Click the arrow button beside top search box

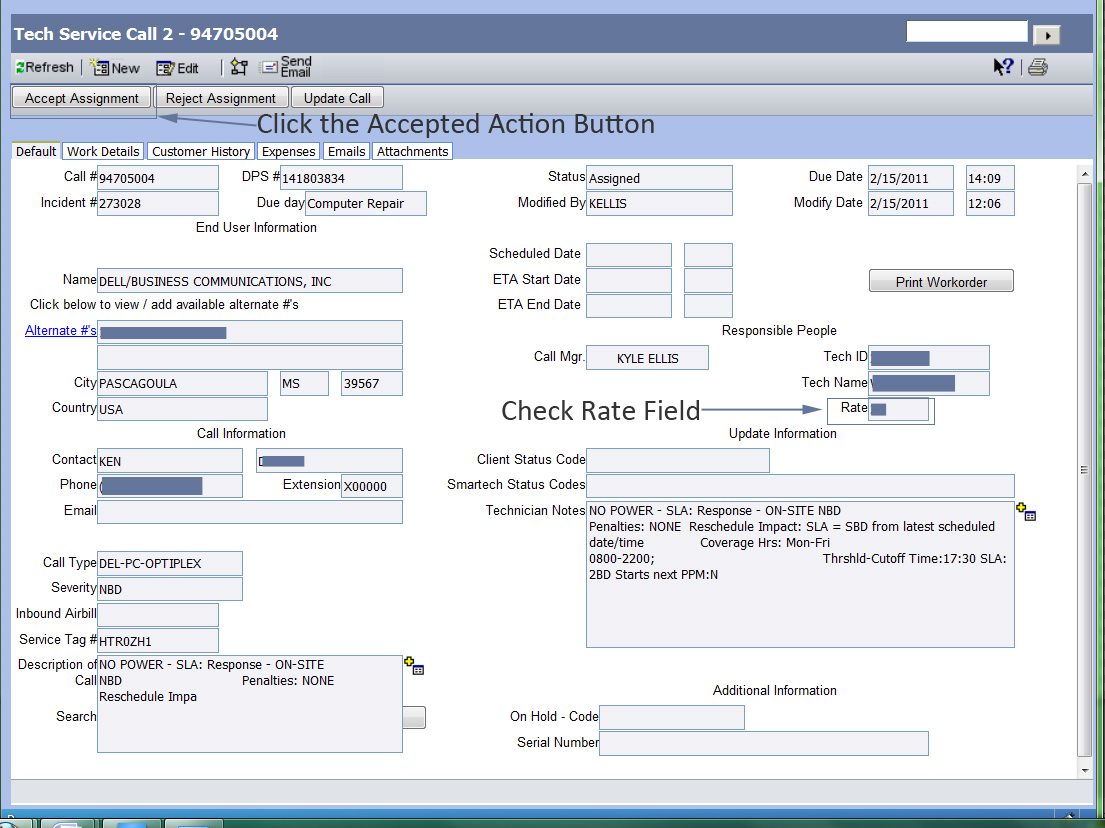(x=1046, y=35)
